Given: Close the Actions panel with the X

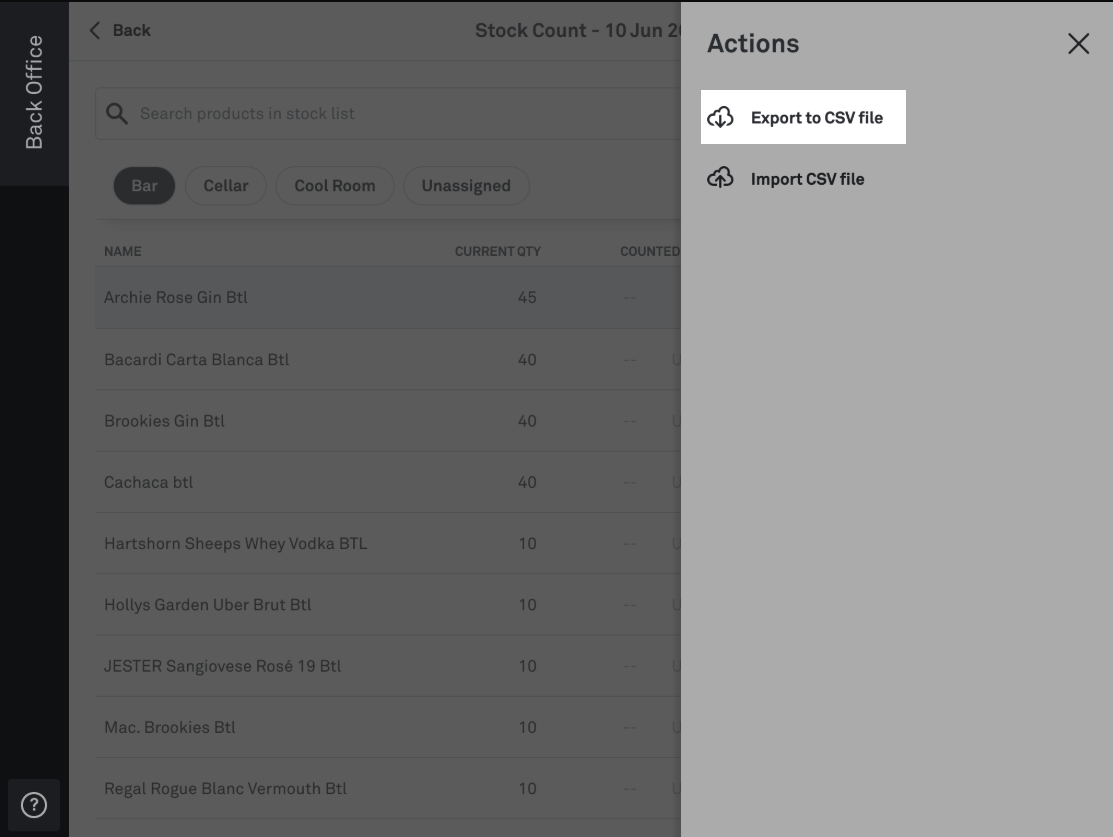Looking at the screenshot, I should [x=1078, y=44].
